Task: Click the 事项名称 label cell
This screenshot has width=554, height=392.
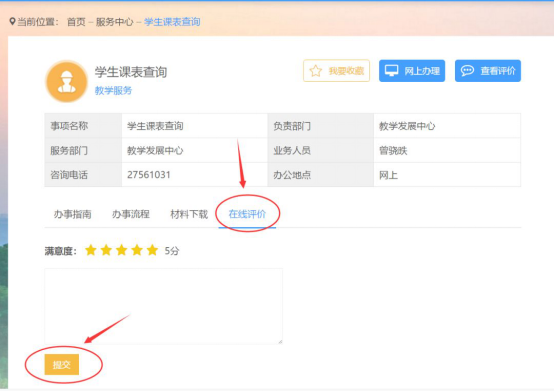Action: pyautogui.click(x=83, y=126)
